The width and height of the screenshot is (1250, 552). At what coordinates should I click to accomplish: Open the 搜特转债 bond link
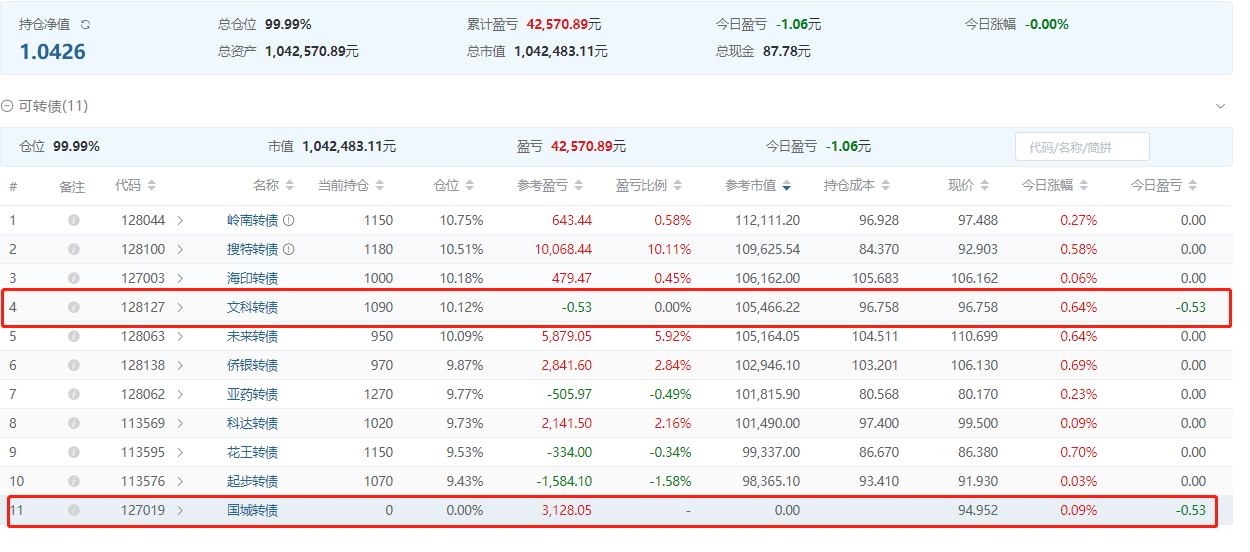252,249
